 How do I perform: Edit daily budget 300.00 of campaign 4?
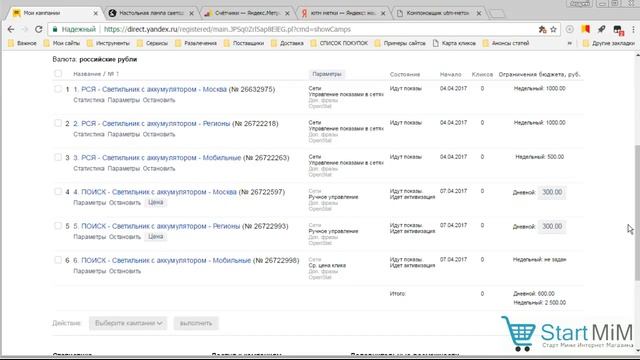pyautogui.click(x=552, y=192)
